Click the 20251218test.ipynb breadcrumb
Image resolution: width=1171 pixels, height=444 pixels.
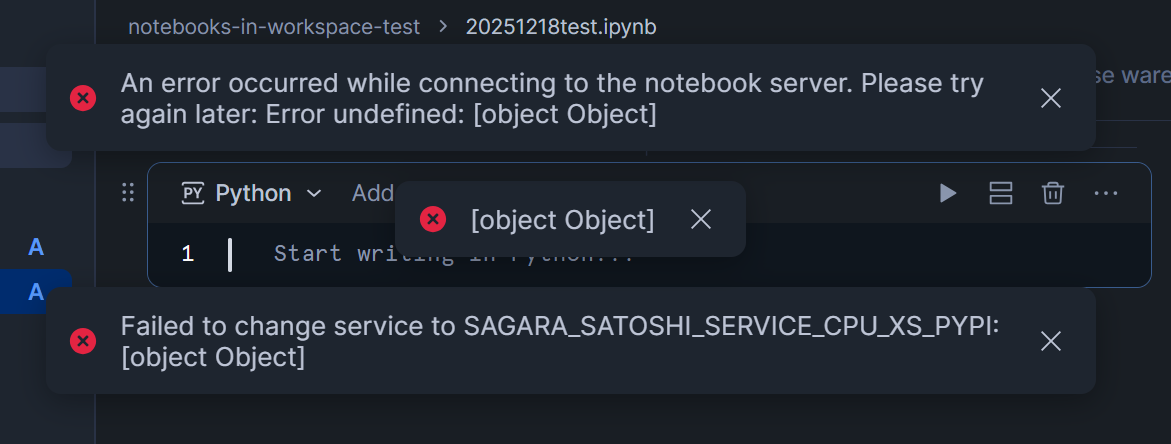(561, 27)
